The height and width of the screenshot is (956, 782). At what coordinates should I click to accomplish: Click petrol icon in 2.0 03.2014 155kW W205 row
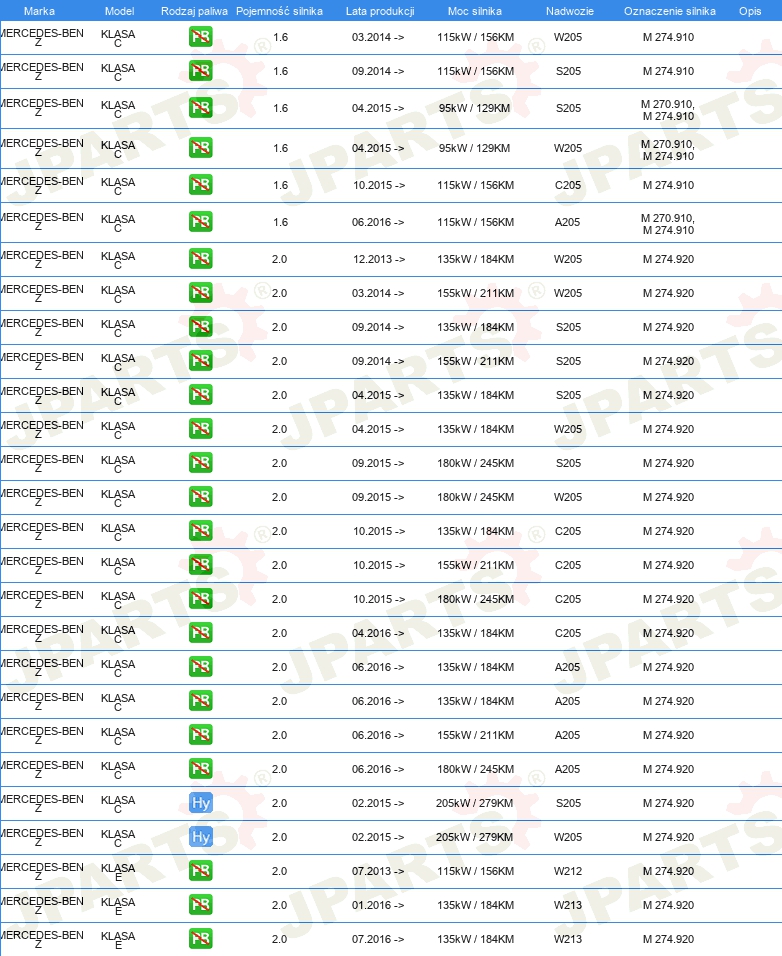pos(201,293)
